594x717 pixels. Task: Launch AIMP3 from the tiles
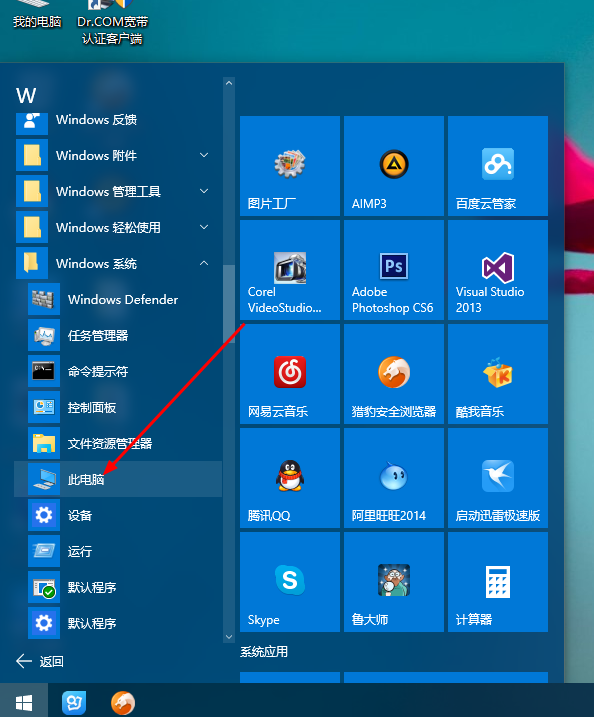(x=394, y=166)
